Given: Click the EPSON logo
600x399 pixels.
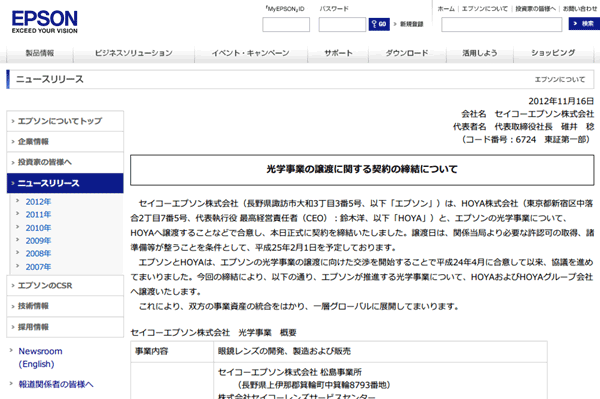Looking at the screenshot, I should [44, 22].
